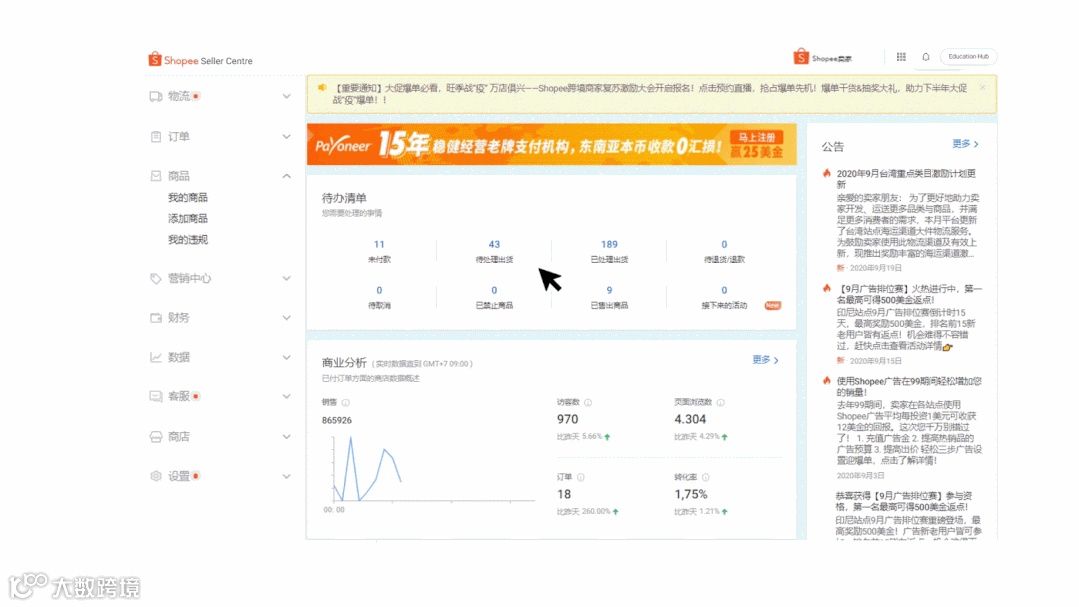This screenshot has width=1079, height=607.
Task: Click the 财务 wallet icon
Action: [156, 318]
